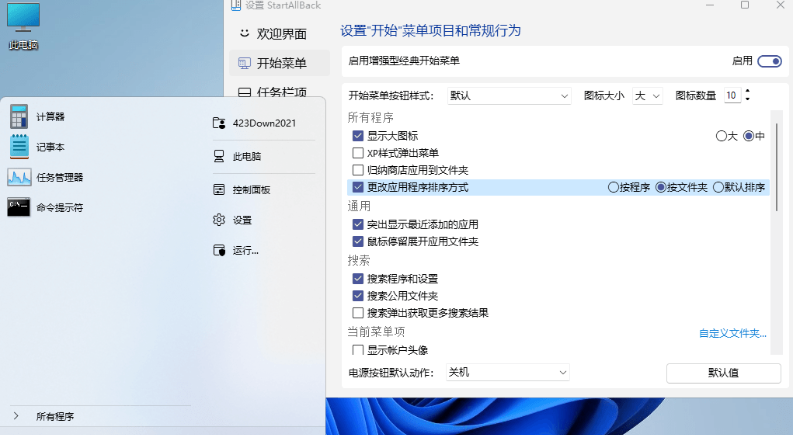Click 423Down2021 user name entry
The image size is (793, 435).
click(x=264, y=123)
